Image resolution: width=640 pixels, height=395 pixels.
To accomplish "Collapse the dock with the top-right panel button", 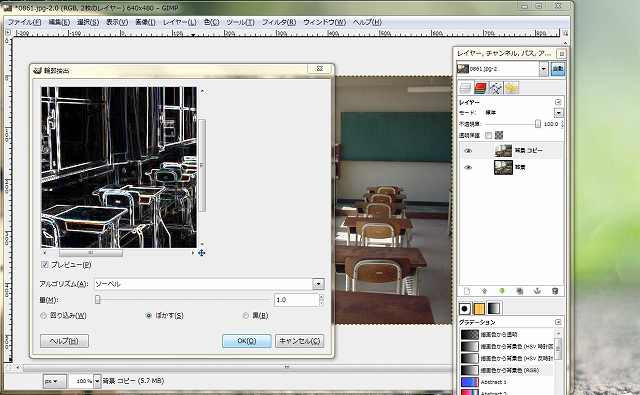I will click(562, 54).
